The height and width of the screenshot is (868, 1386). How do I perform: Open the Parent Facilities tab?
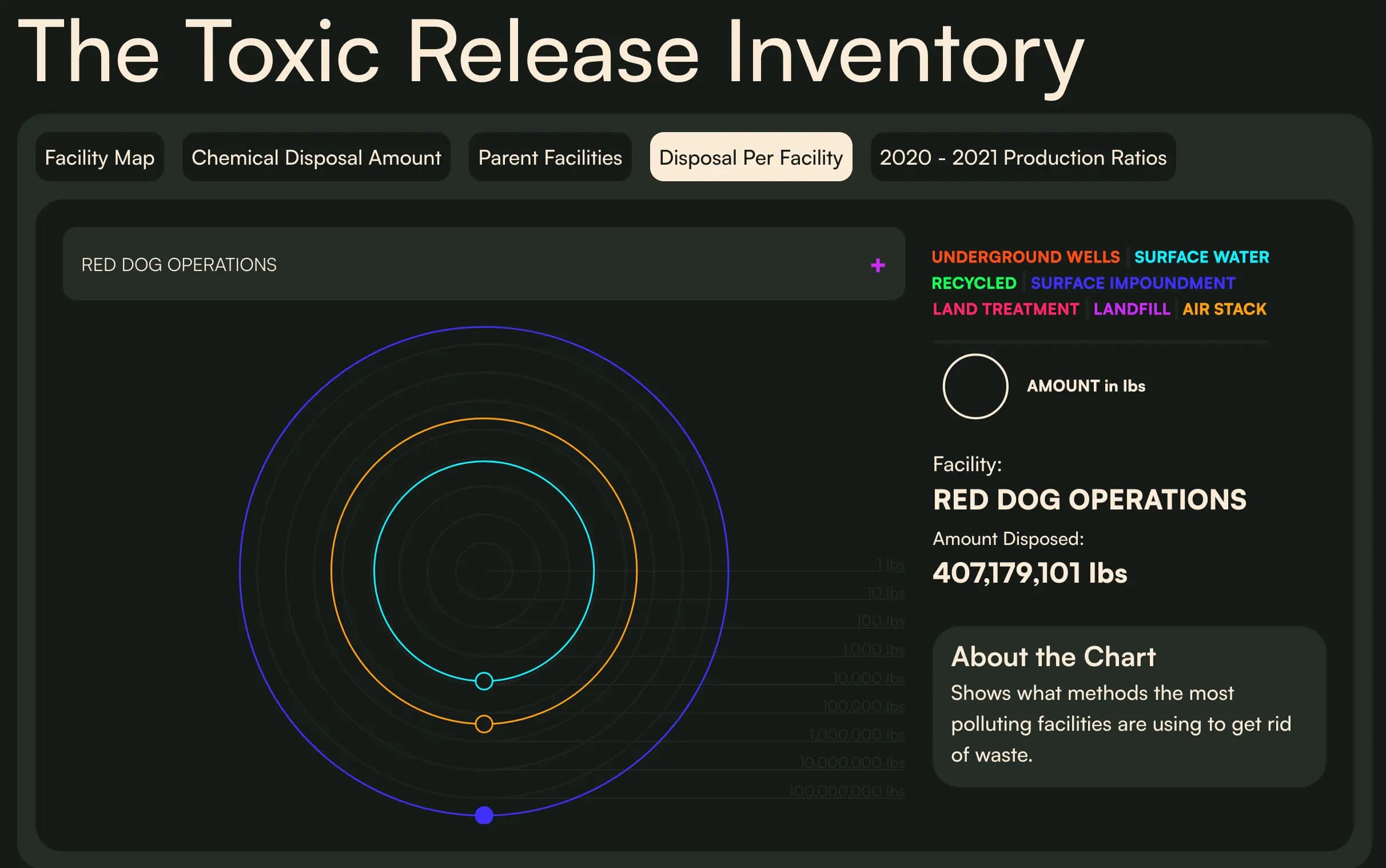click(550, 157)
